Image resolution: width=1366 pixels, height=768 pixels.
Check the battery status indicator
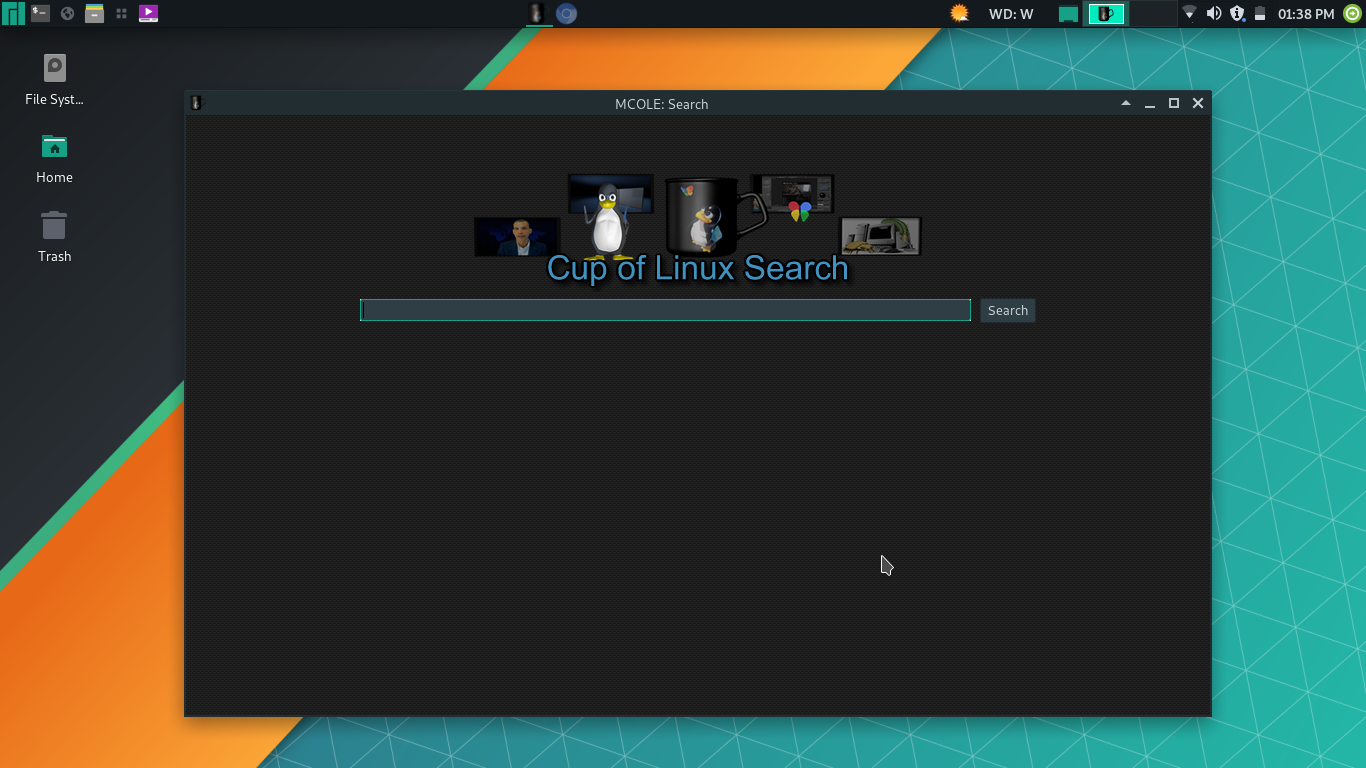[x=1260, y=14]
